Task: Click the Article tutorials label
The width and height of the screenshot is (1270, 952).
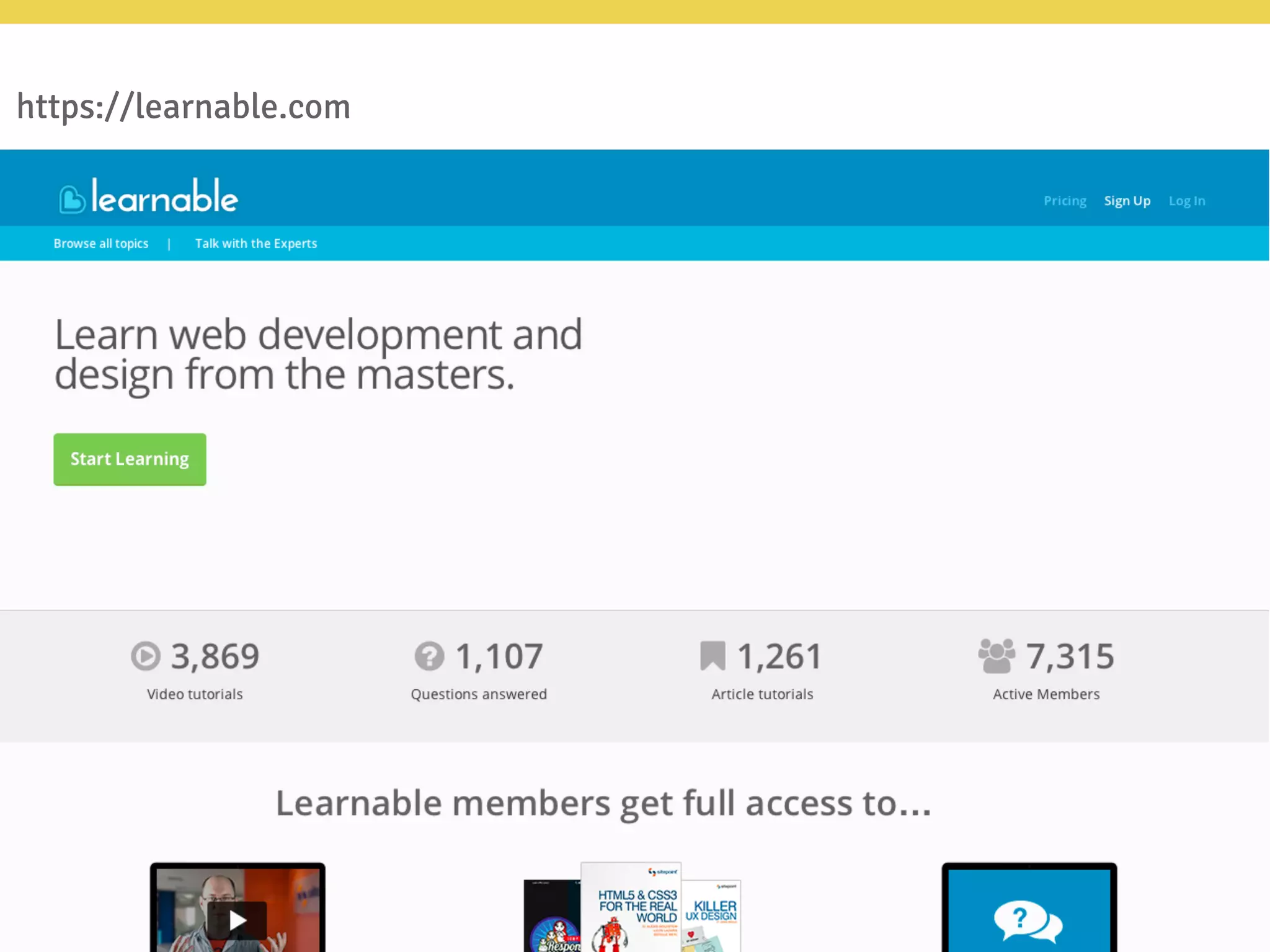Action: tap(762, 694)
